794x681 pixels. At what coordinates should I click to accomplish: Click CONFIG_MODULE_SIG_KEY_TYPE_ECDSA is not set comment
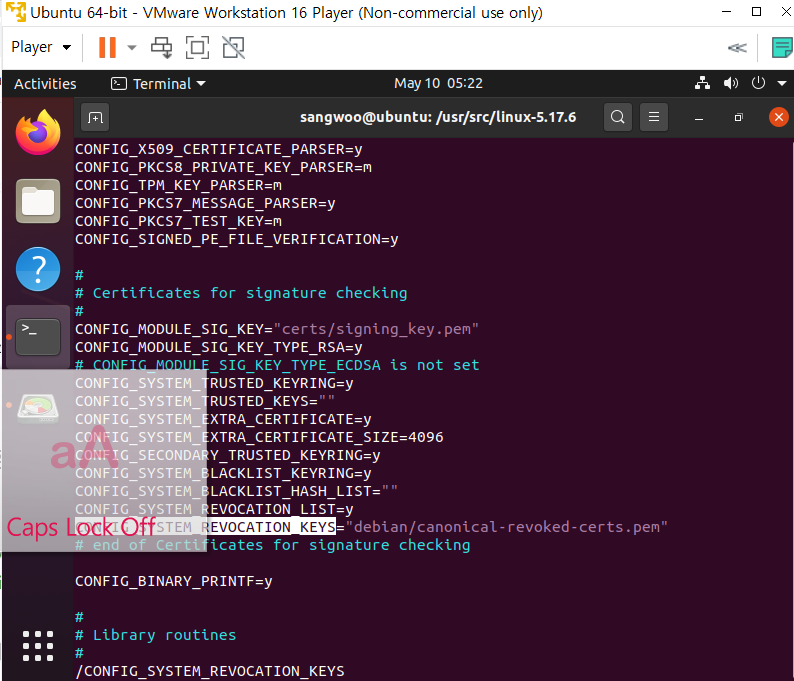[x=277, y=365]
